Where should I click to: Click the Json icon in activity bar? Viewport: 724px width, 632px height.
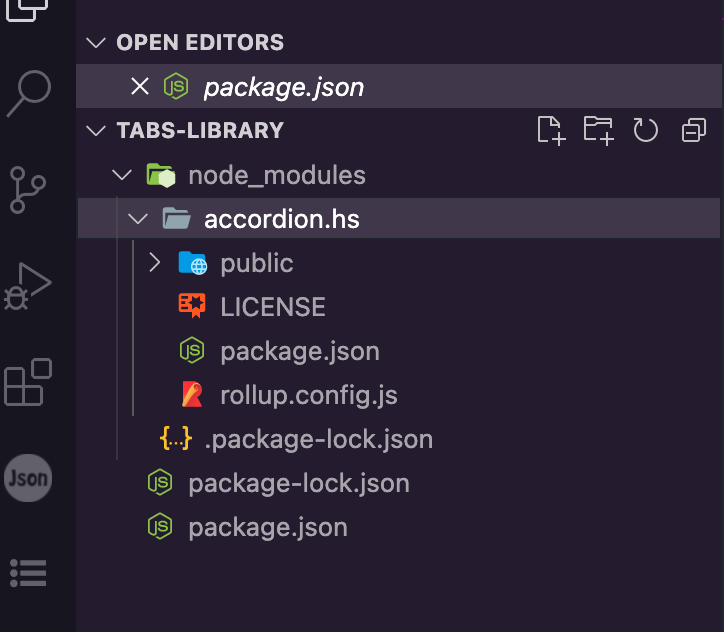pyautogui.click(x=28, y=478)
